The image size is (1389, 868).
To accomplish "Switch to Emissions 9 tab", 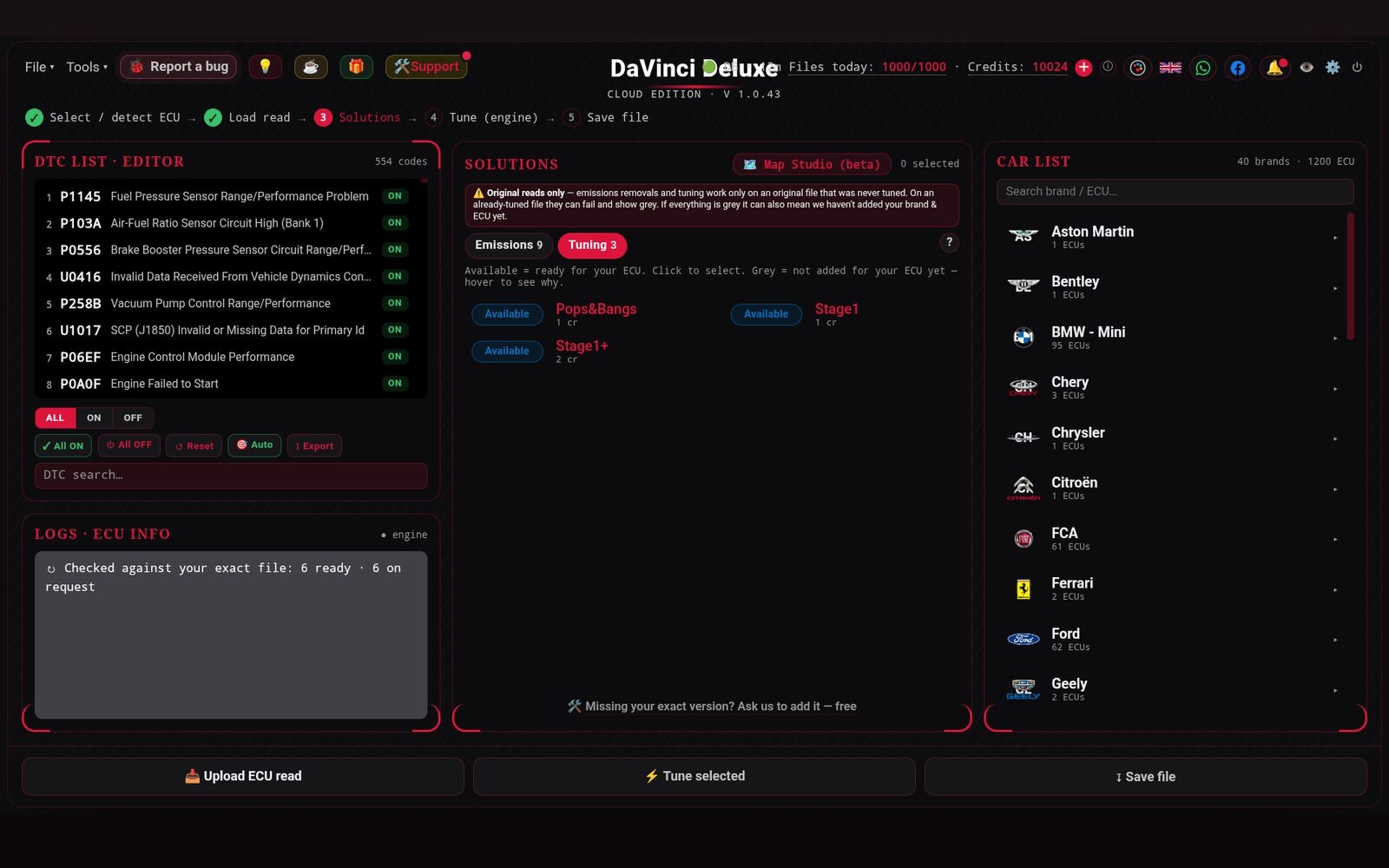I will click(x=509, y=245).
